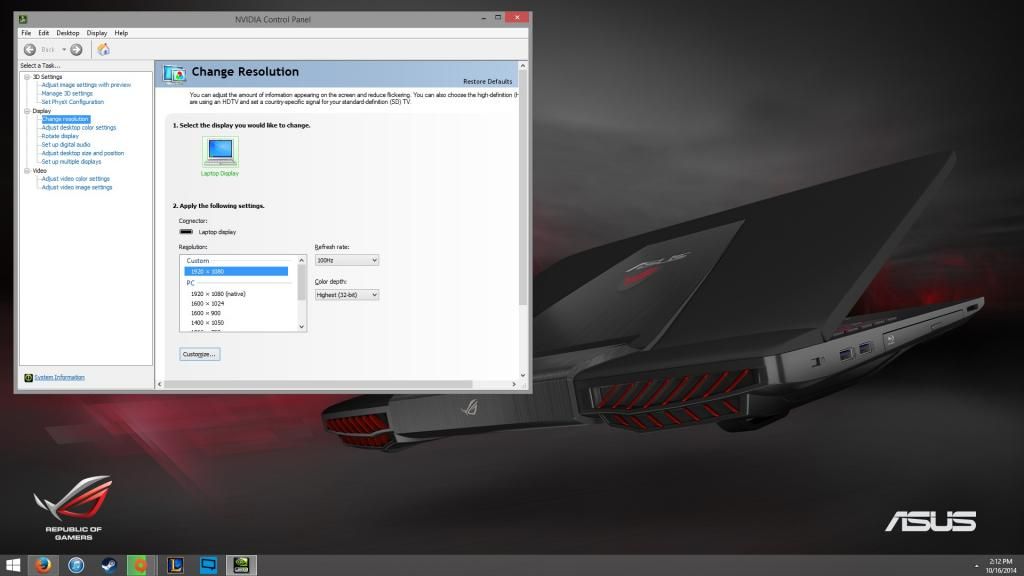This screenshot has height=576, width=1024.
Task: Open the Refresh rate dropdown
Action: coord(347,260)
